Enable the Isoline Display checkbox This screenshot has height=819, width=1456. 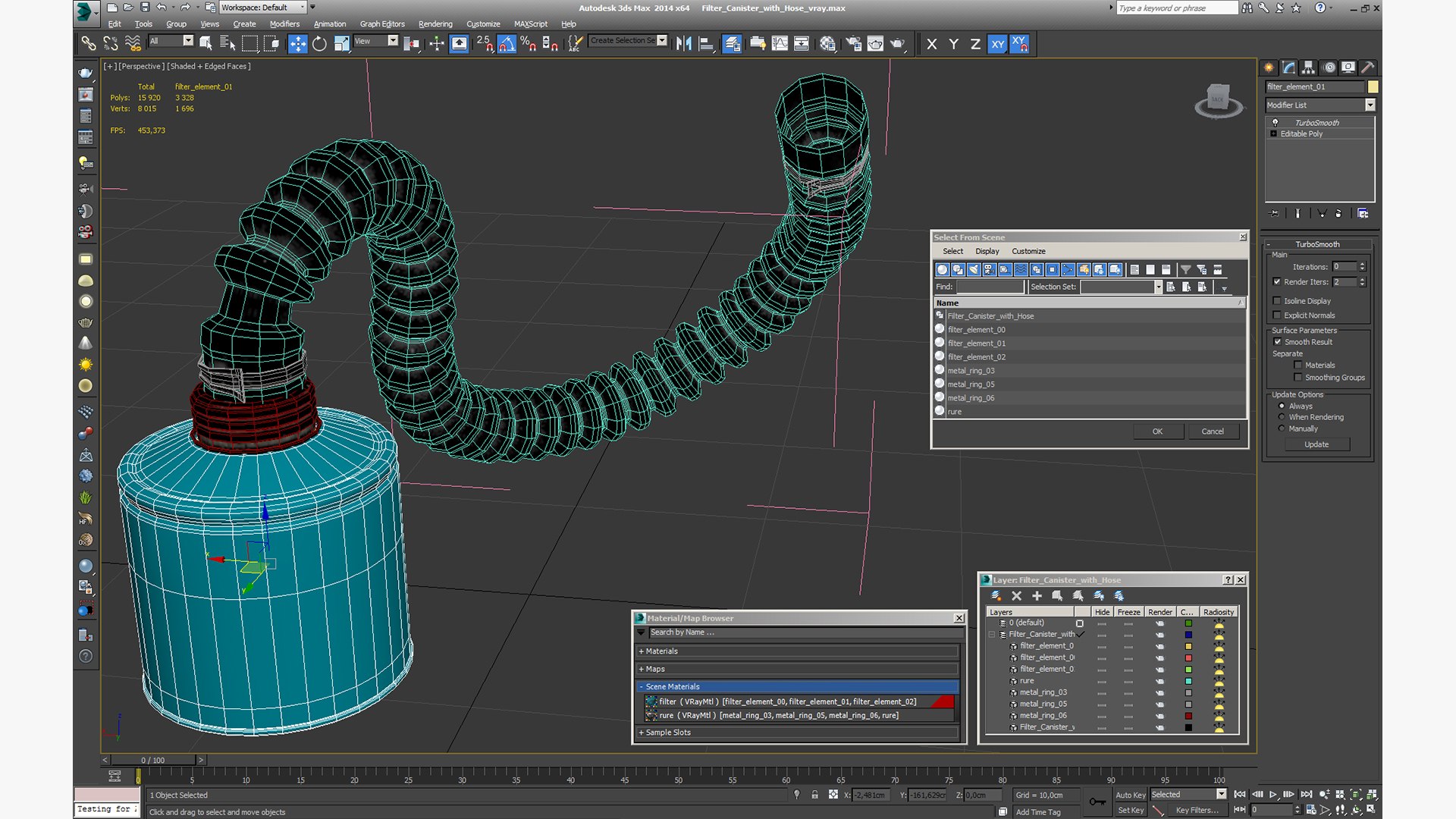coord(1277,301)
